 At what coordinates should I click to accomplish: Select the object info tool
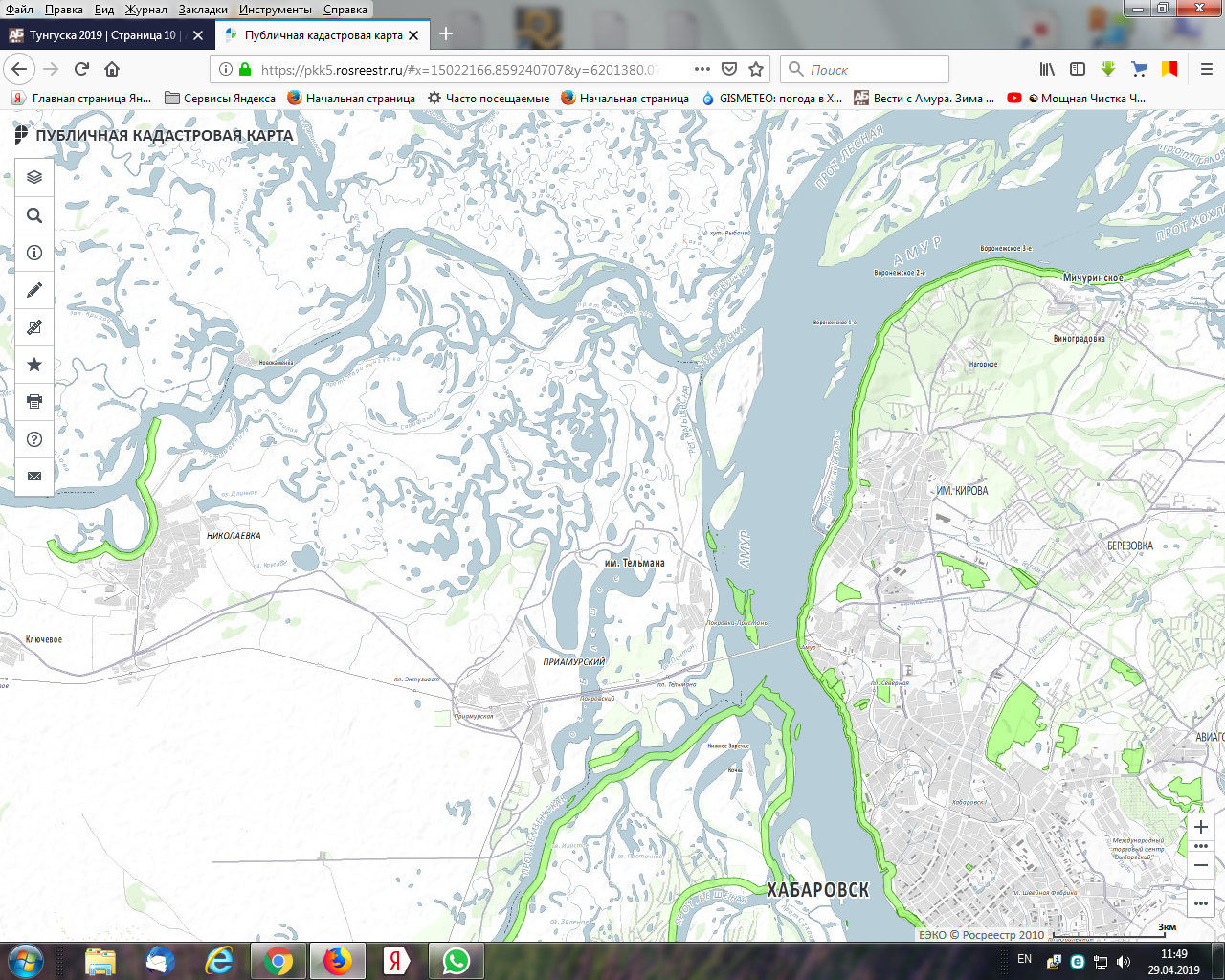(34, 253)
